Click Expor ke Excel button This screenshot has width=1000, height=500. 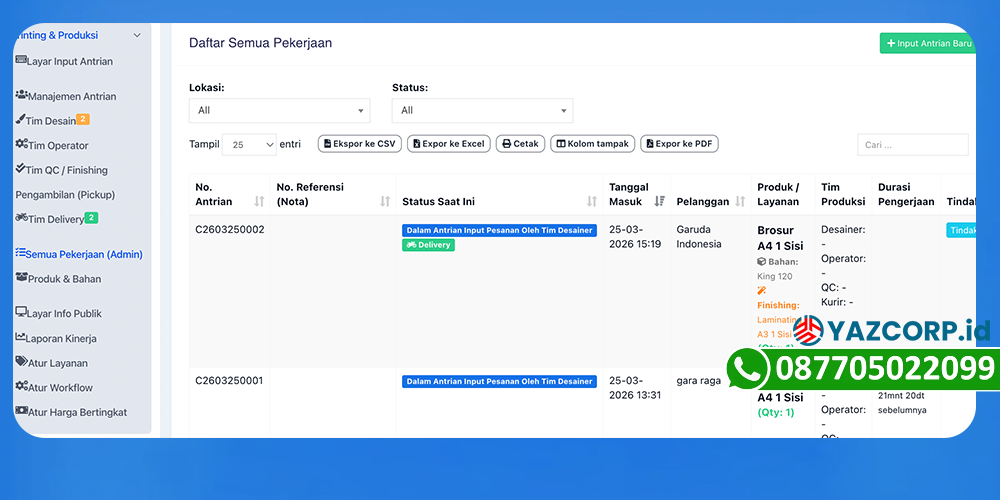[449, 144]
